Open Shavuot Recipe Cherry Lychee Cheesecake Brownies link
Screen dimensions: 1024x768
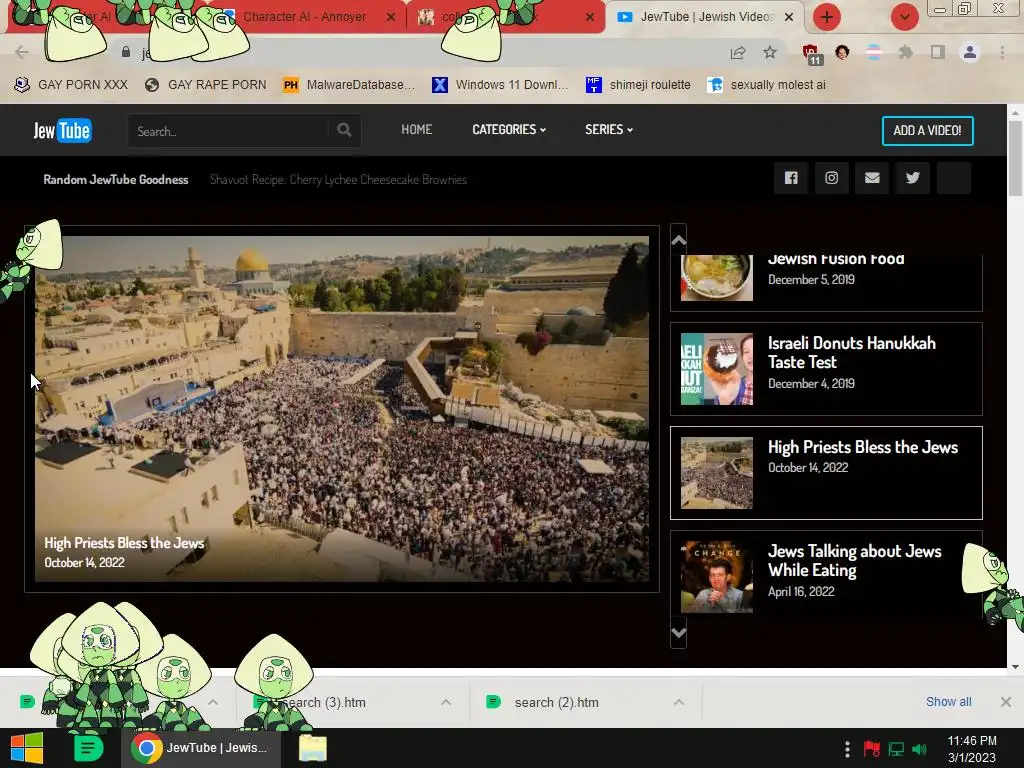pos(338,180)
